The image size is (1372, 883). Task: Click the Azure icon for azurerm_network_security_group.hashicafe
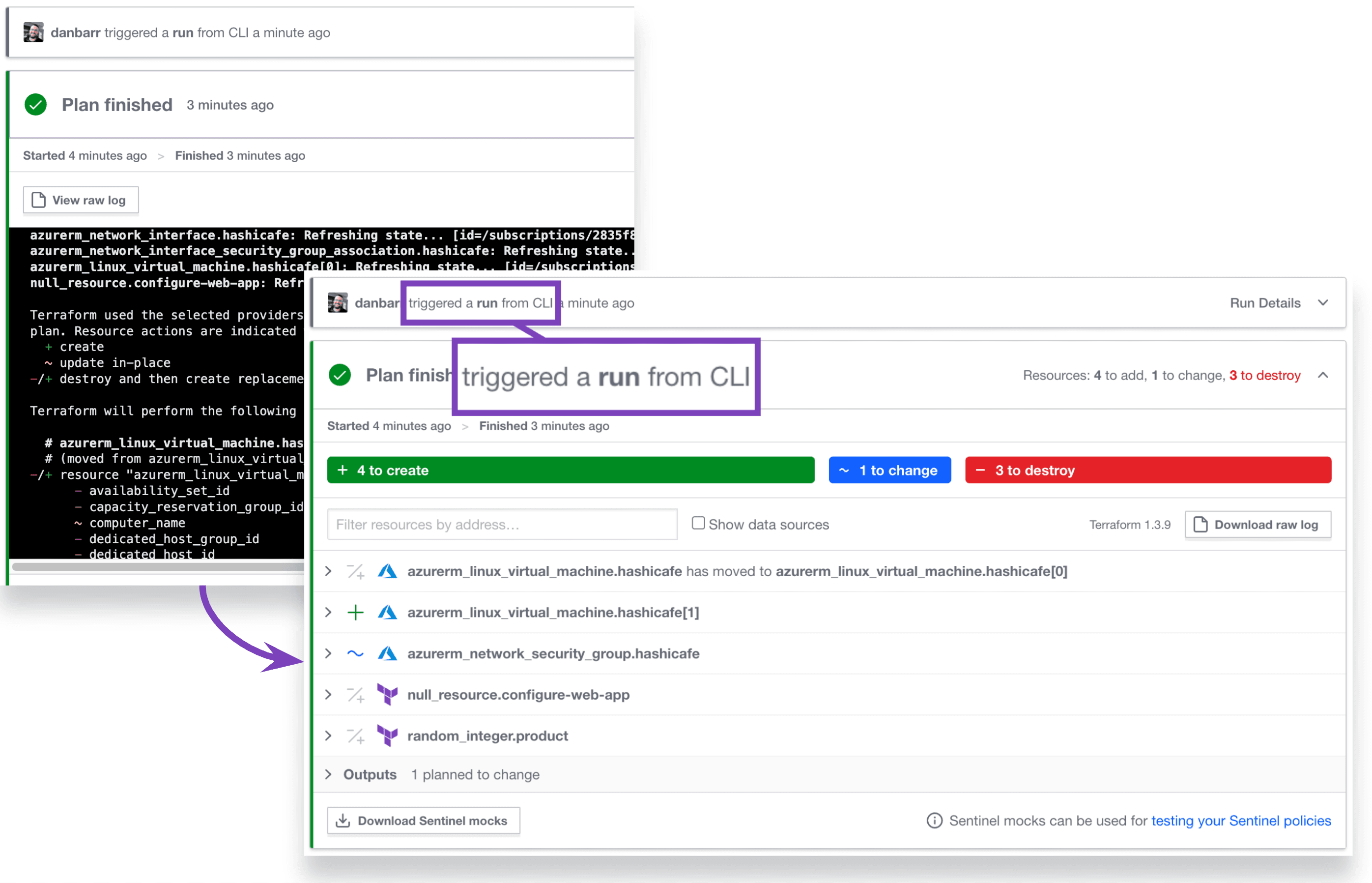click(388, 653)
